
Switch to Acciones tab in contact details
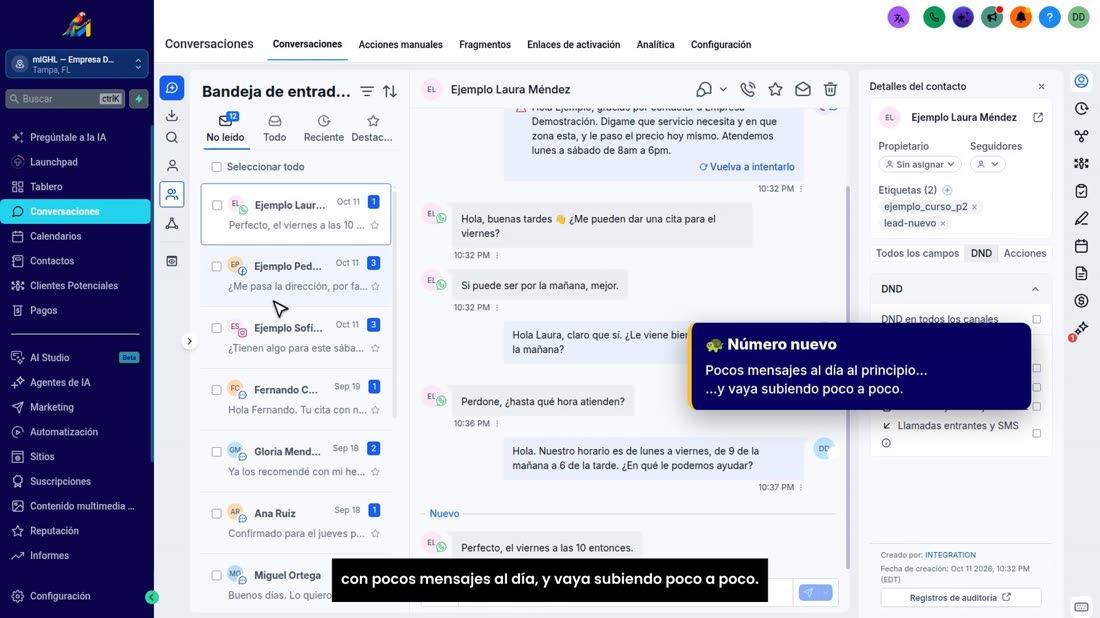(1024, 253)
